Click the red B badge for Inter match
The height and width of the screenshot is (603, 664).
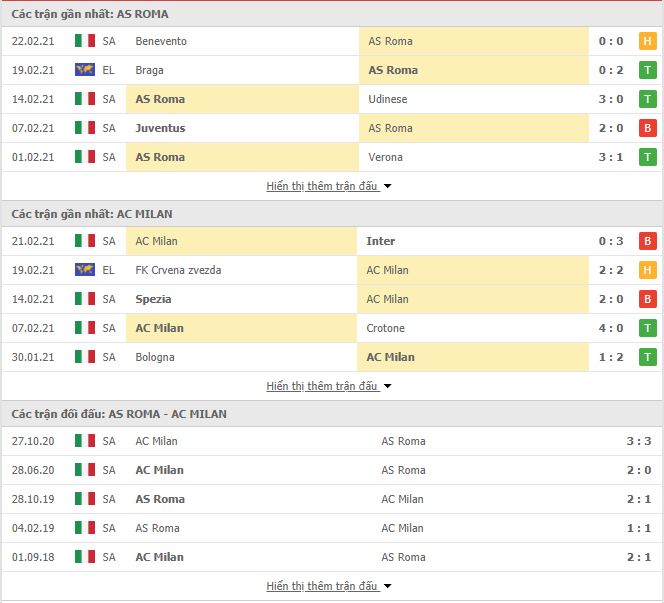(x=647, y=241)
